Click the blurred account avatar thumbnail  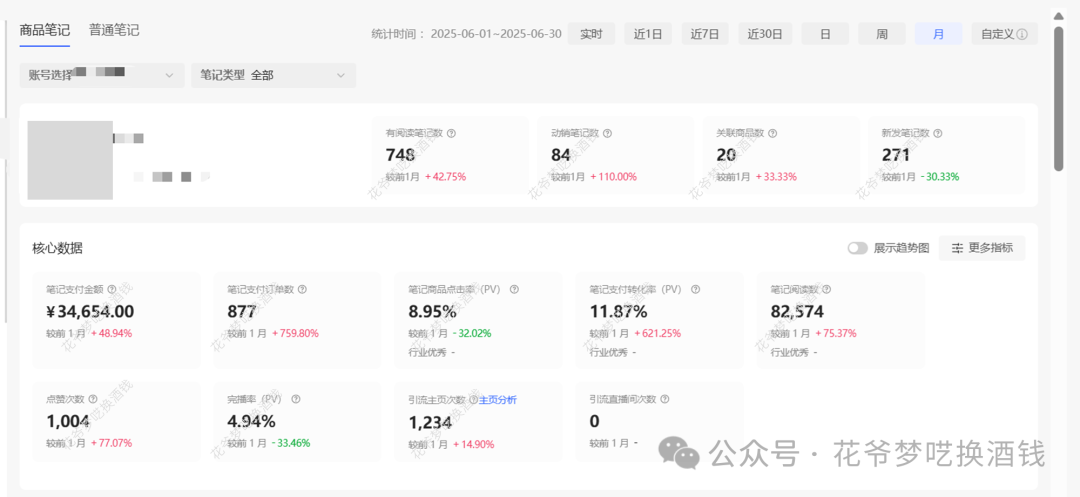pyautogui.click(x=70, y=160)
